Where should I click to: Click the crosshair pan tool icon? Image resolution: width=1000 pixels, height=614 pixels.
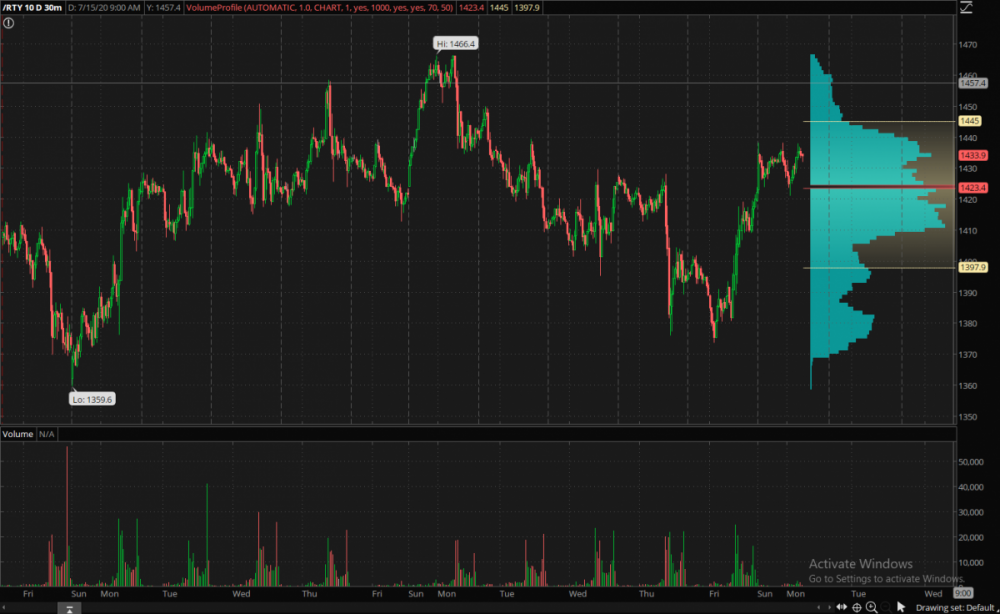coord(857,606)
